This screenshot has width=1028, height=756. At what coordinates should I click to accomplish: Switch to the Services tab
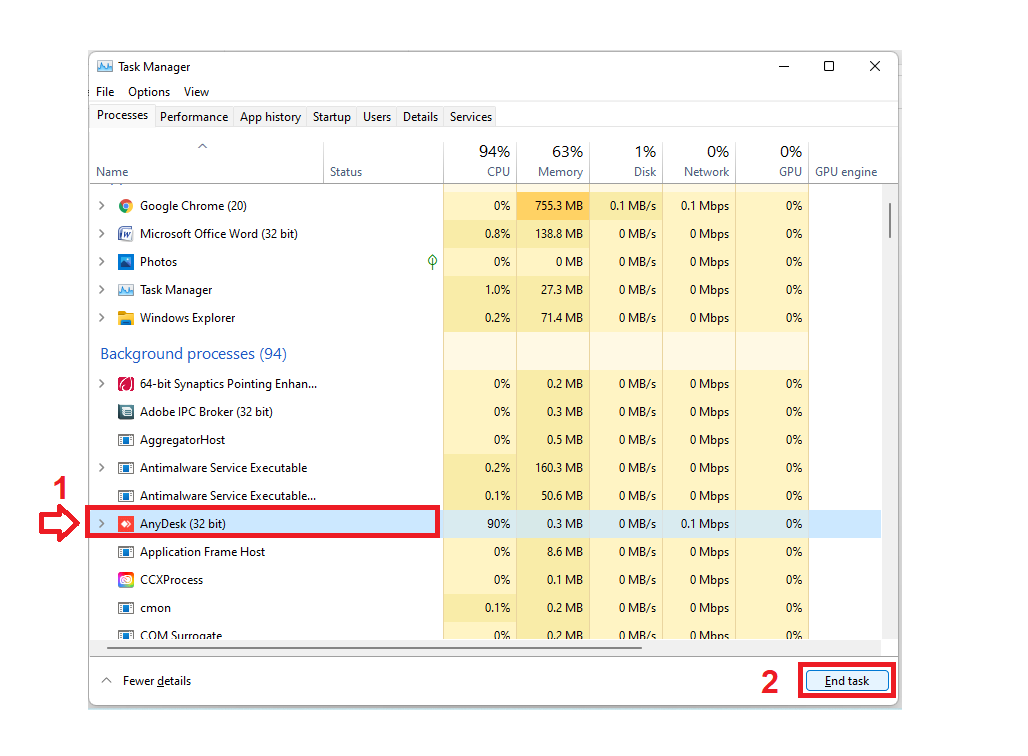[471, 117]
